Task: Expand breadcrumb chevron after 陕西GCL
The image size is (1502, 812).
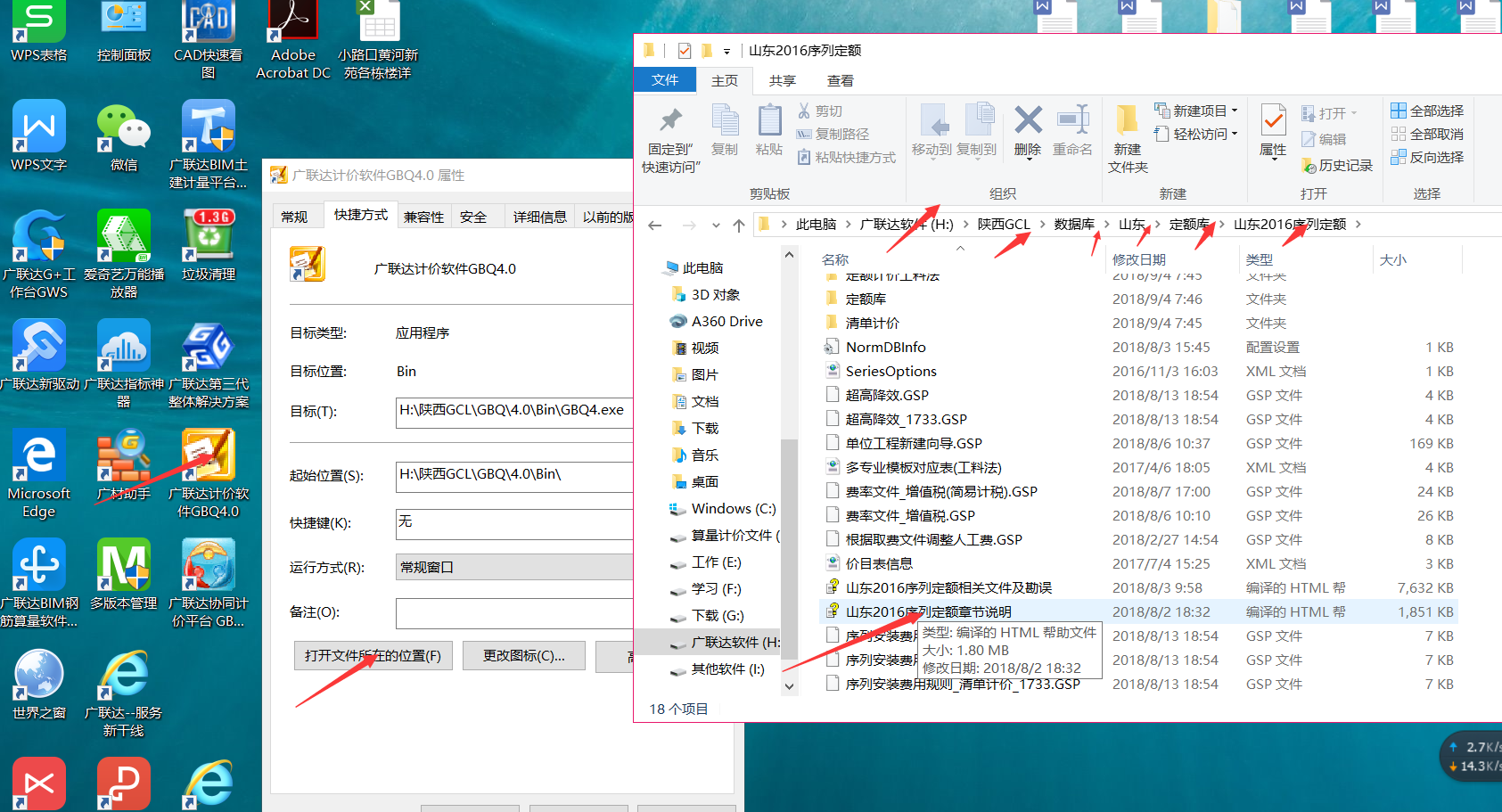Action: pyautogui.click(x=1042, y=225)
